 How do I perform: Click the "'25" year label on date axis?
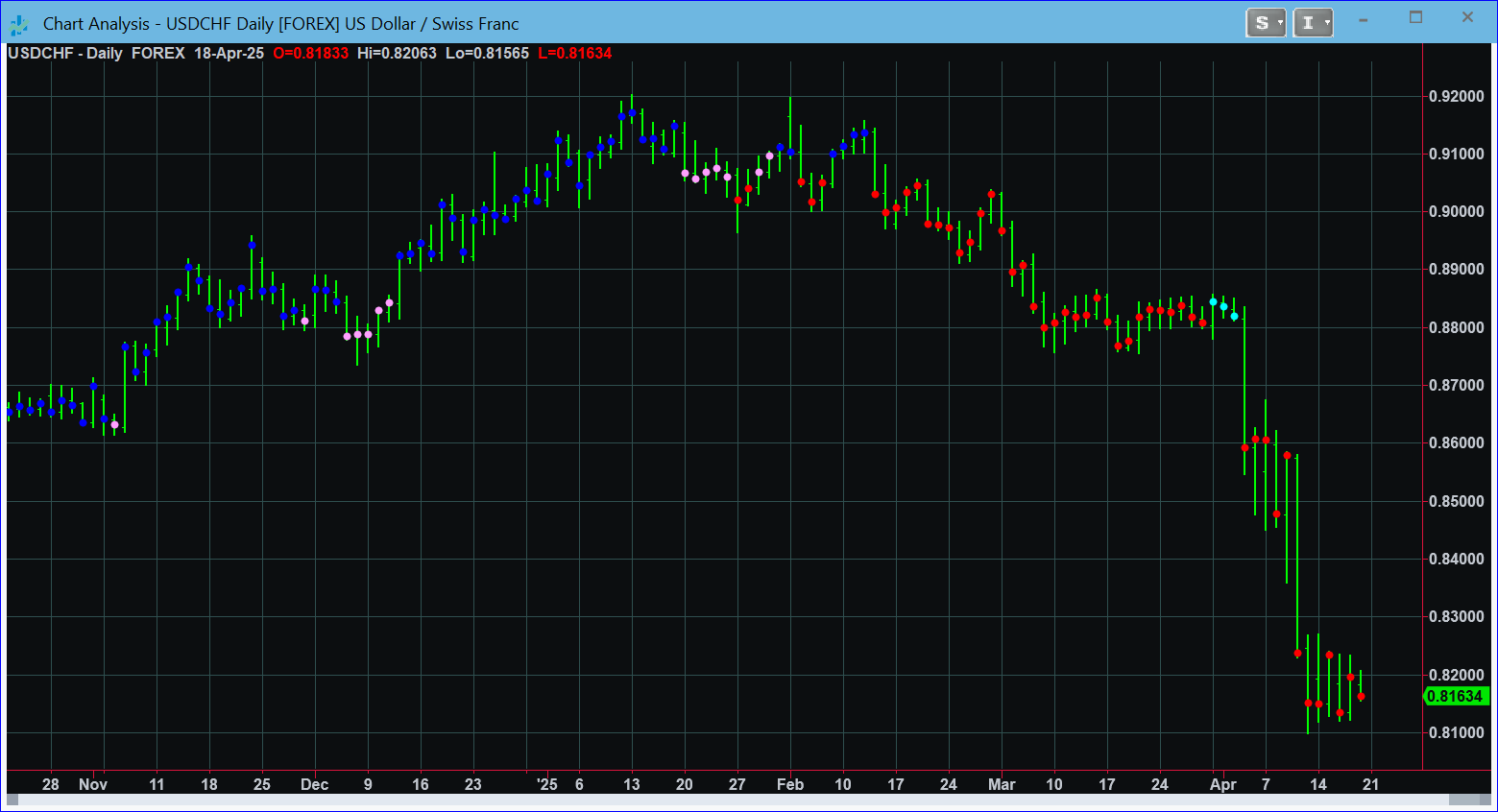[546, 784]
